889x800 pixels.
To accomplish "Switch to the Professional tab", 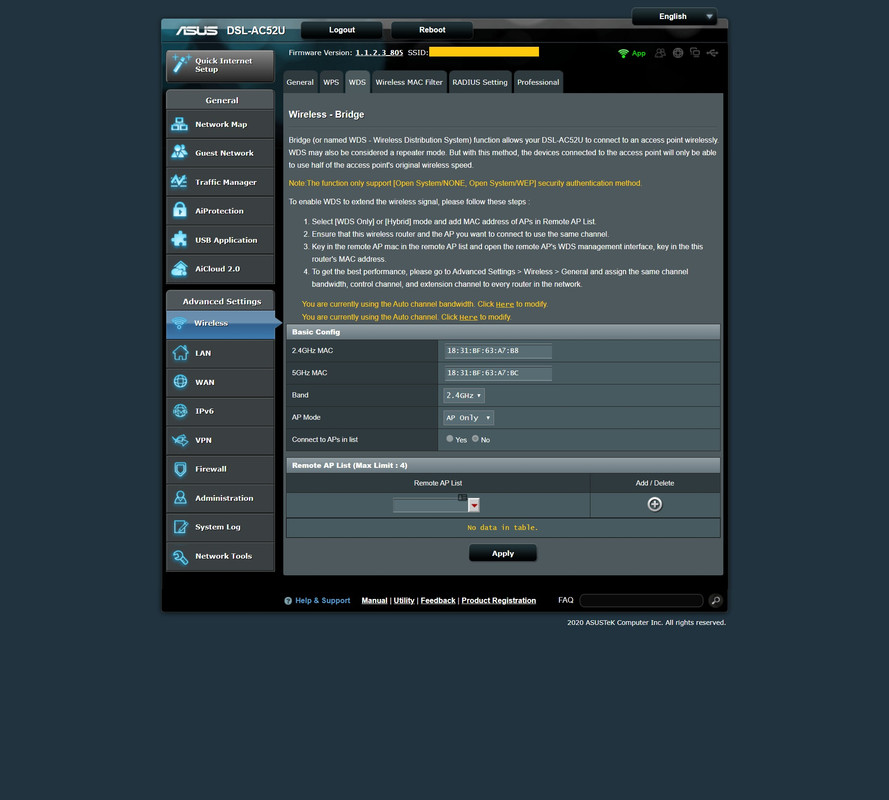I will (x=538, y=82).
